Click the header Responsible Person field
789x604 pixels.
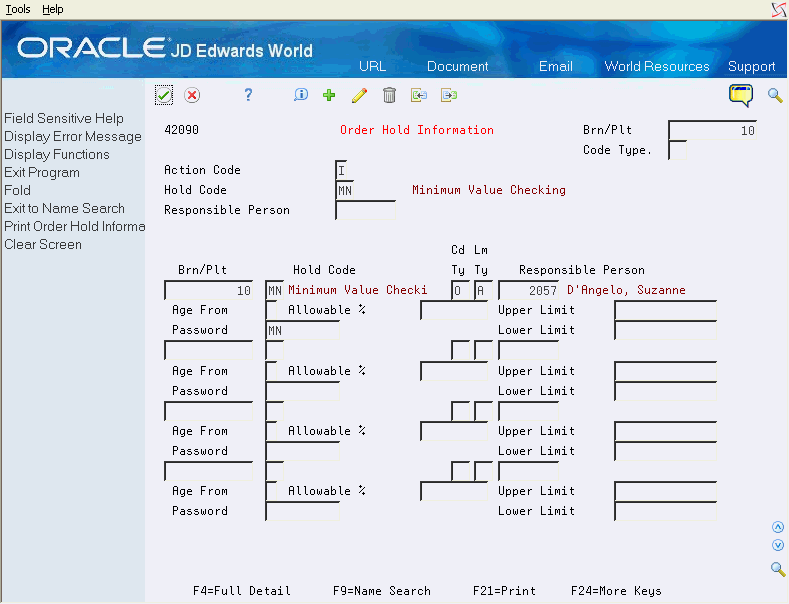(365, 210)
